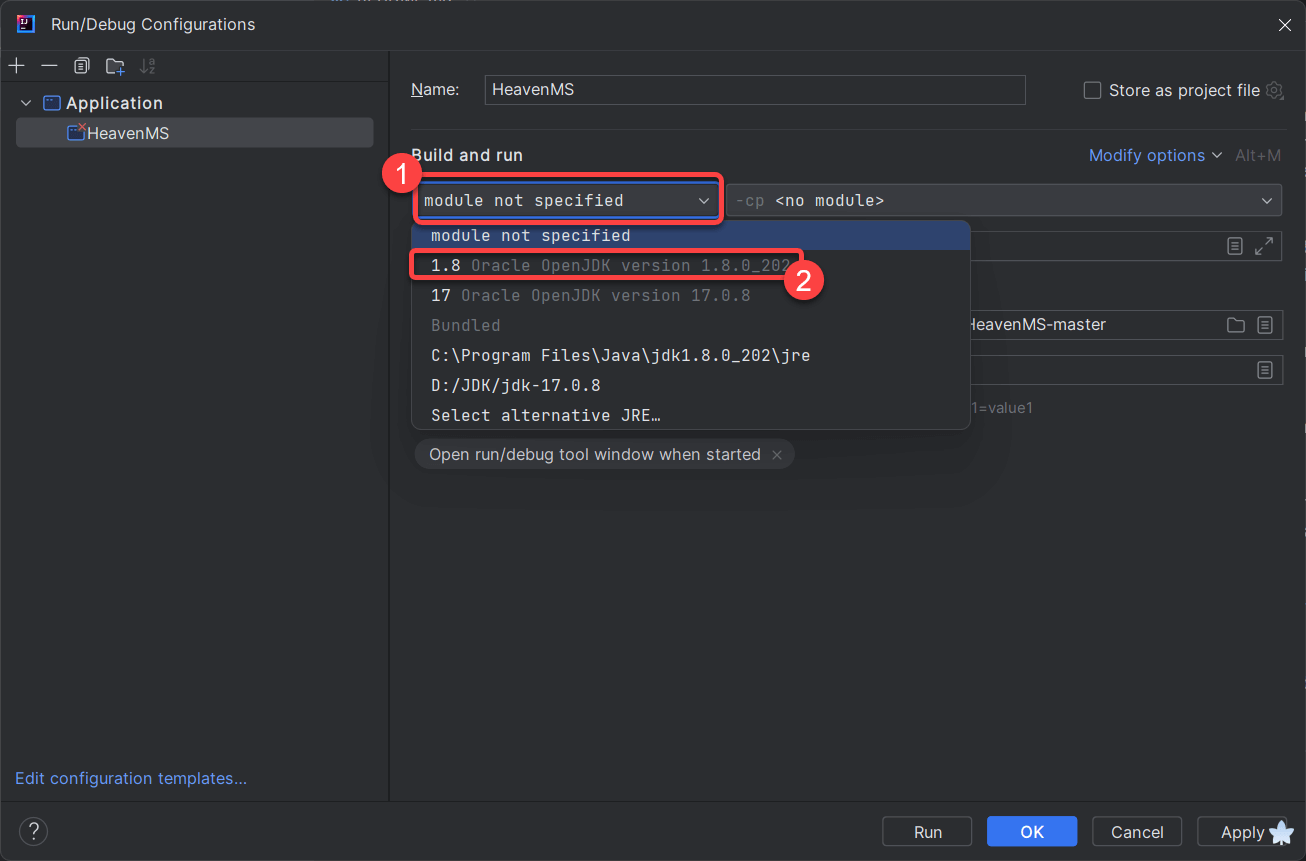Create a new configuration folder
The height and width of the screenshot is (861, 1306).
(115, 66)
